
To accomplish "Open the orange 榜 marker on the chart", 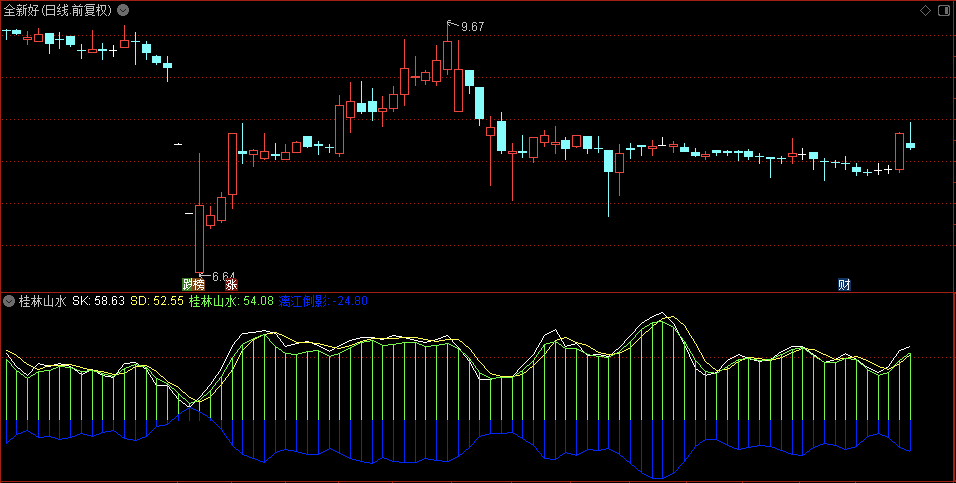I will click(x=199, y=284).
